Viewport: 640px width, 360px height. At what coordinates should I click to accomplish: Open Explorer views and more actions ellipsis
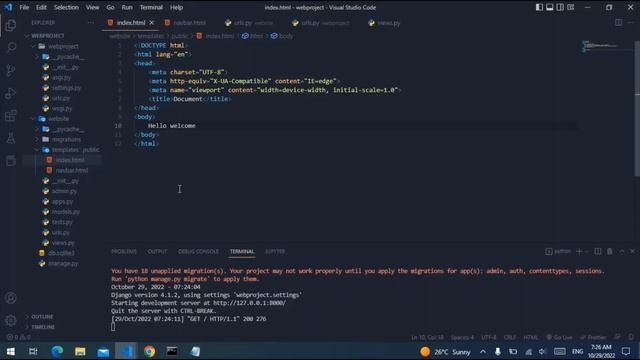91,23
